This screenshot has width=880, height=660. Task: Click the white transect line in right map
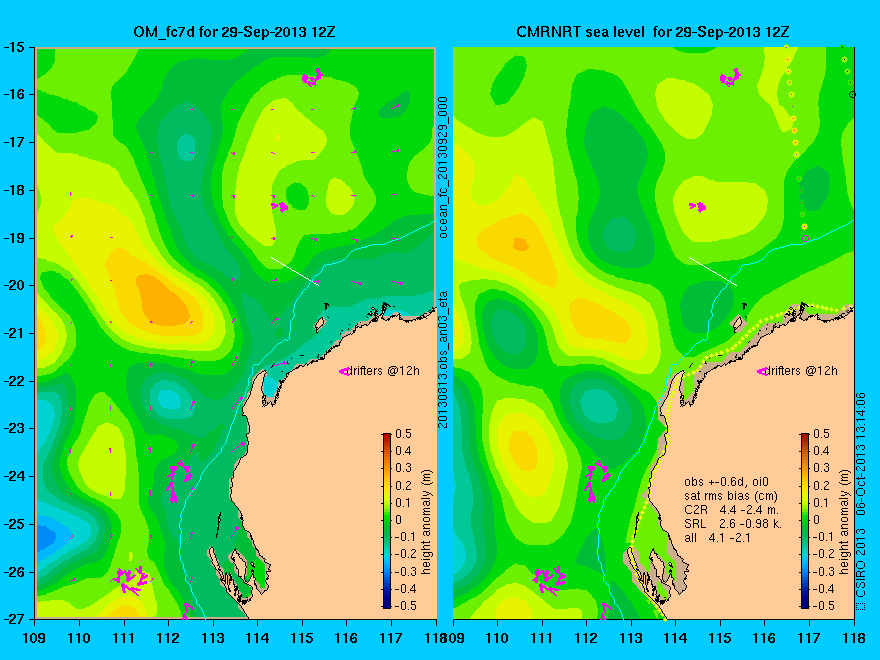point(713,271)
